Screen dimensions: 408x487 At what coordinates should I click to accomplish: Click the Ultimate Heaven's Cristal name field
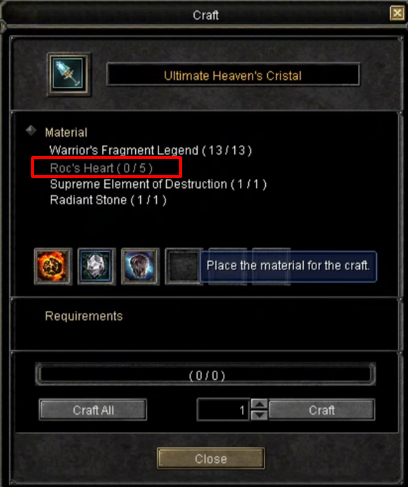click(233, 74)
